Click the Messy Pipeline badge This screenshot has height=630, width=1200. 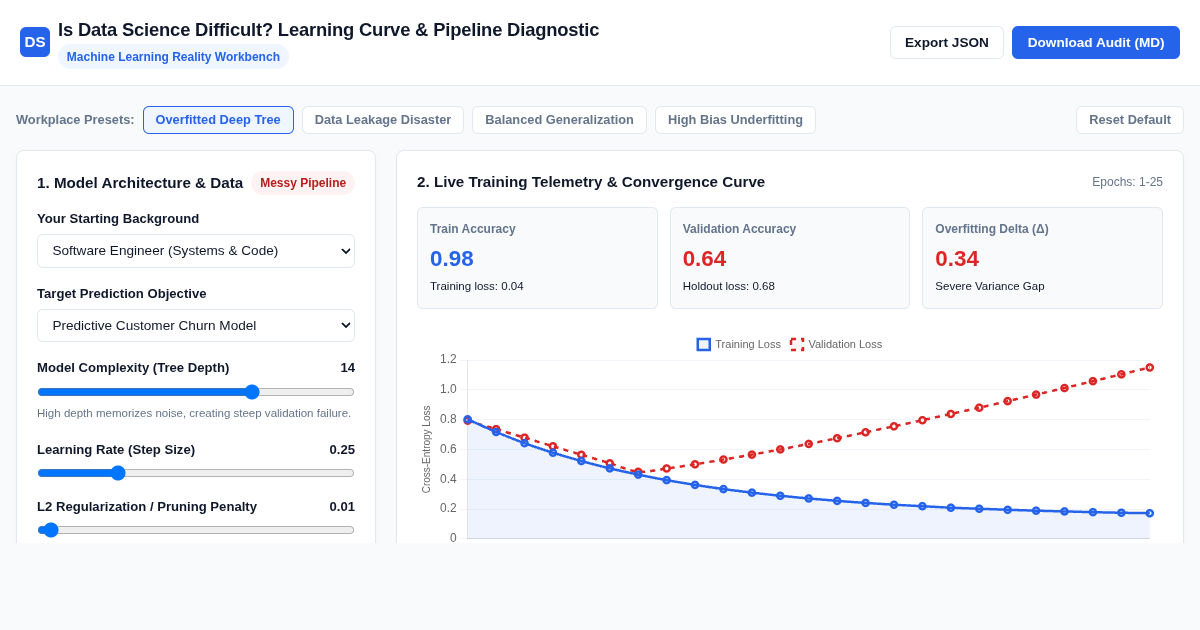pos(303,183)
